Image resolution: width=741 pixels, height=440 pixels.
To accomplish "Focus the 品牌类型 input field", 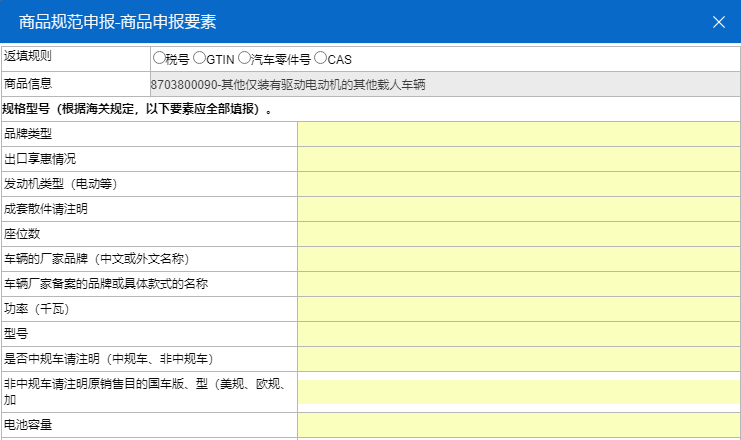I will coord(518,134).
